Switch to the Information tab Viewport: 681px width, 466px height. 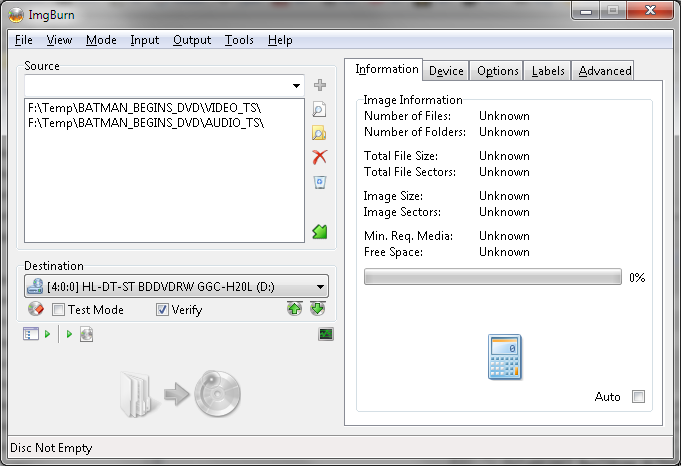pos(384,69)
